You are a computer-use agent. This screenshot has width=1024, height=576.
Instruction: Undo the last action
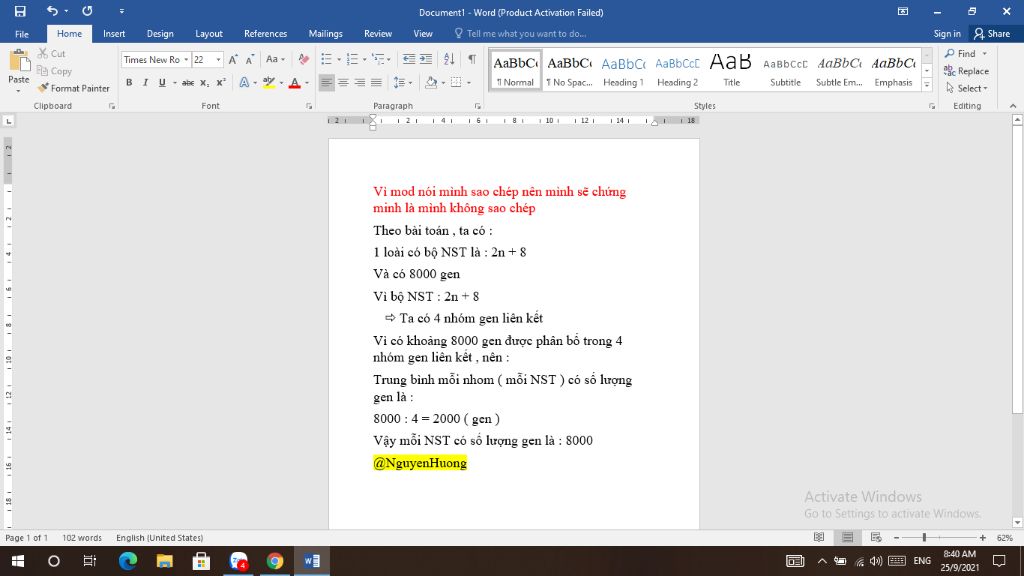click(52, 11)
